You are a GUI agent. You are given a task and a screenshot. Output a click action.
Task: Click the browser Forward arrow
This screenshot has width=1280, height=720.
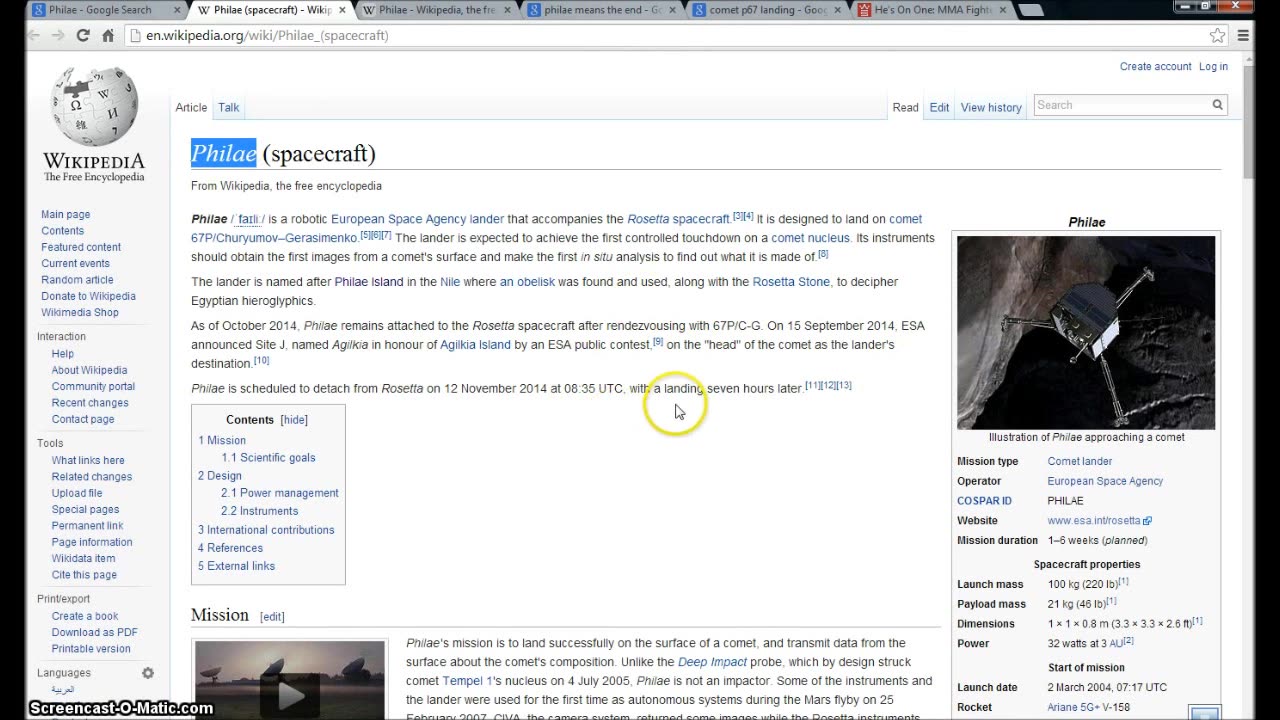point(58,35)
